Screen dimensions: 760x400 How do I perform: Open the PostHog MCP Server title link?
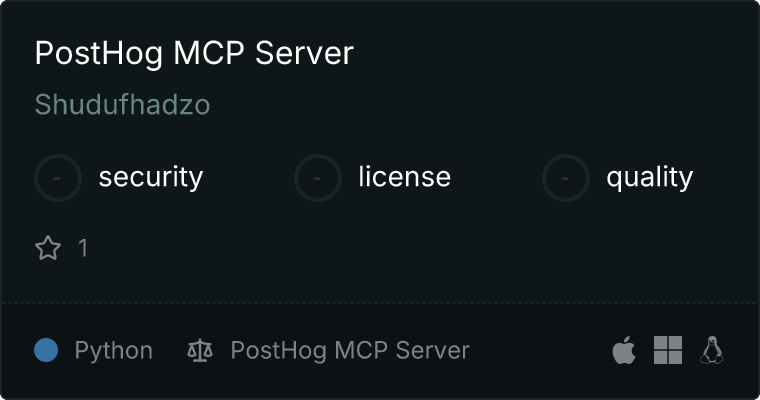(194, 53)
